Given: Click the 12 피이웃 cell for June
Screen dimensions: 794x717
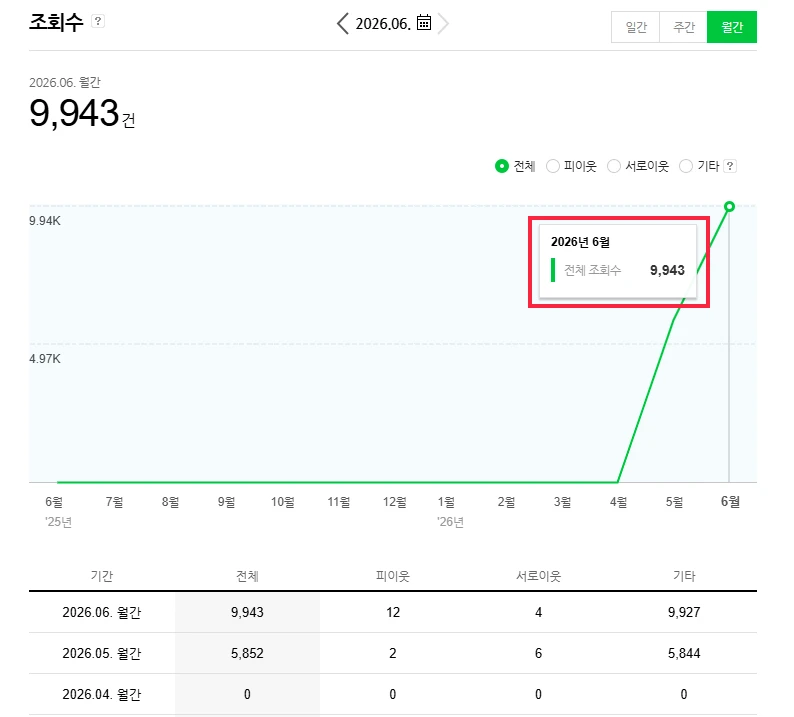Looking at the screenshot, I should pyautogui.click(x=393, y=612).
